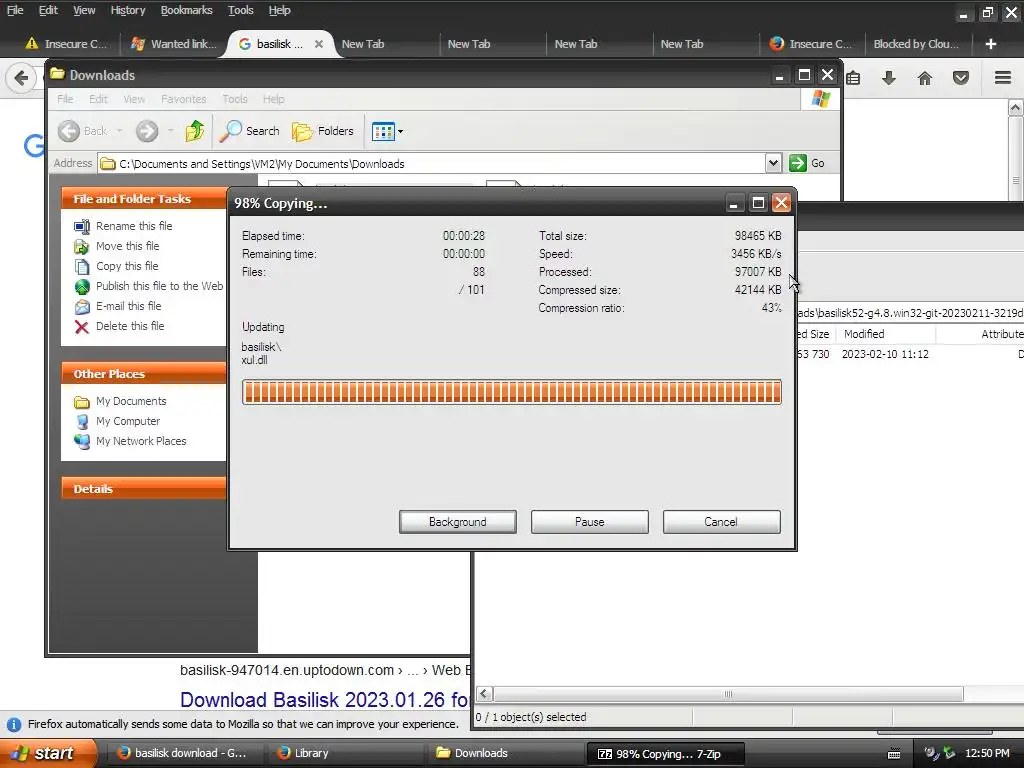The image size is (1024, 768).
Task: Collapse the File and Folder Tasks header
Action: pyautogui.click(x=144, y=199)
